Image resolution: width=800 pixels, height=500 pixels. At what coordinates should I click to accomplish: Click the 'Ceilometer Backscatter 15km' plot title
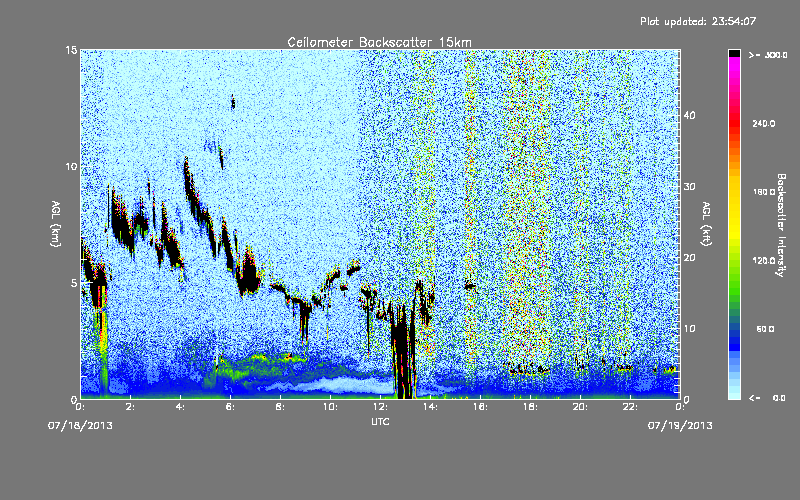click(x=379, y=42)
